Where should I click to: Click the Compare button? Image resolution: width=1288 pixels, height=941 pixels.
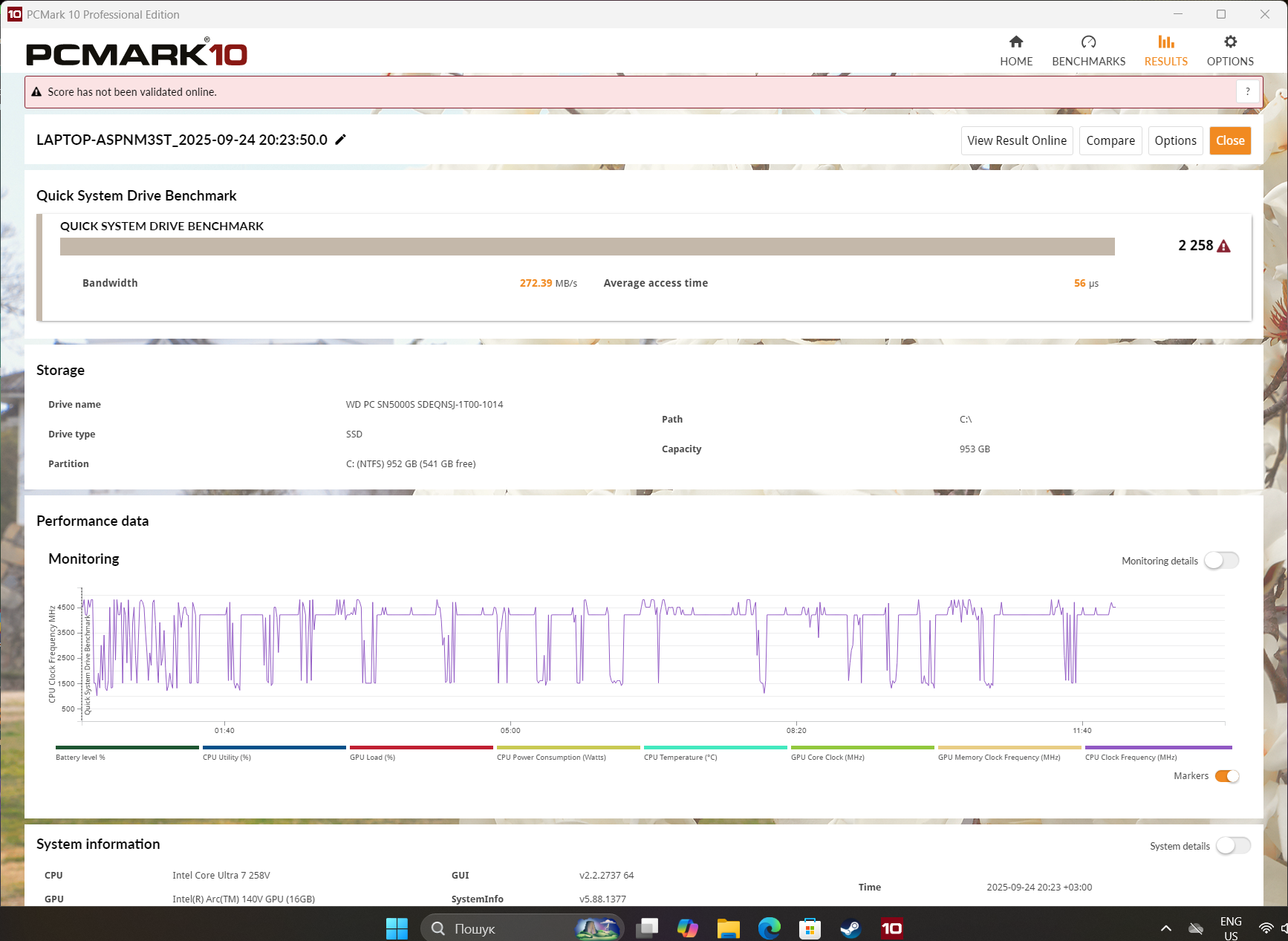1110,140
